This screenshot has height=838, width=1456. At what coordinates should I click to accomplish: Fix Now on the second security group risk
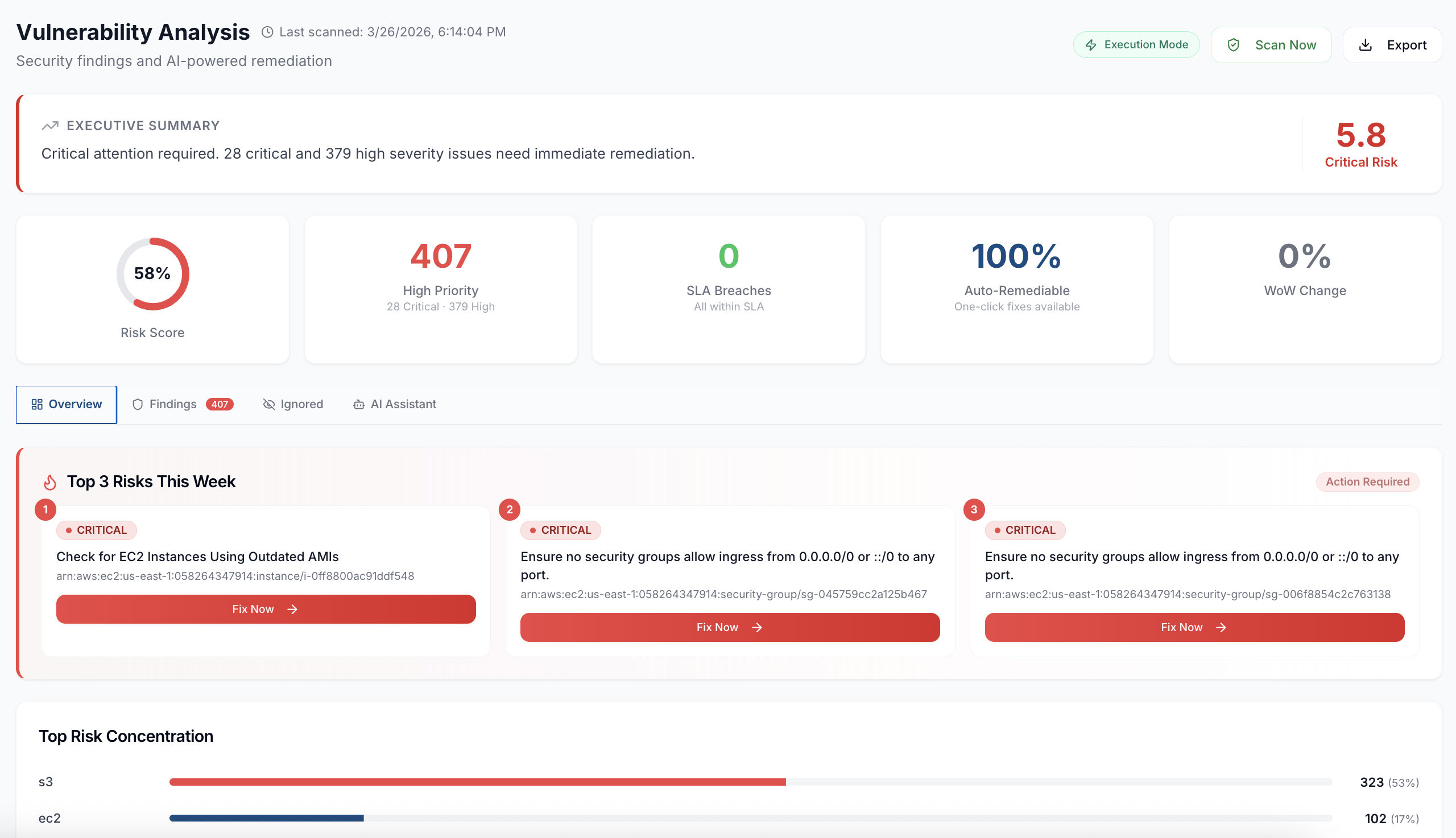[730, 627]
